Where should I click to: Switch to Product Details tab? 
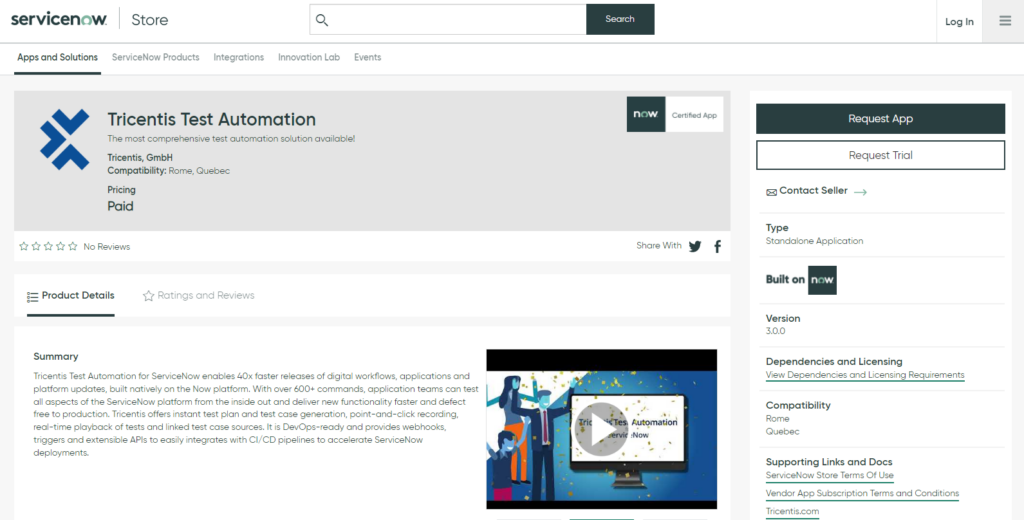[71, 296]
